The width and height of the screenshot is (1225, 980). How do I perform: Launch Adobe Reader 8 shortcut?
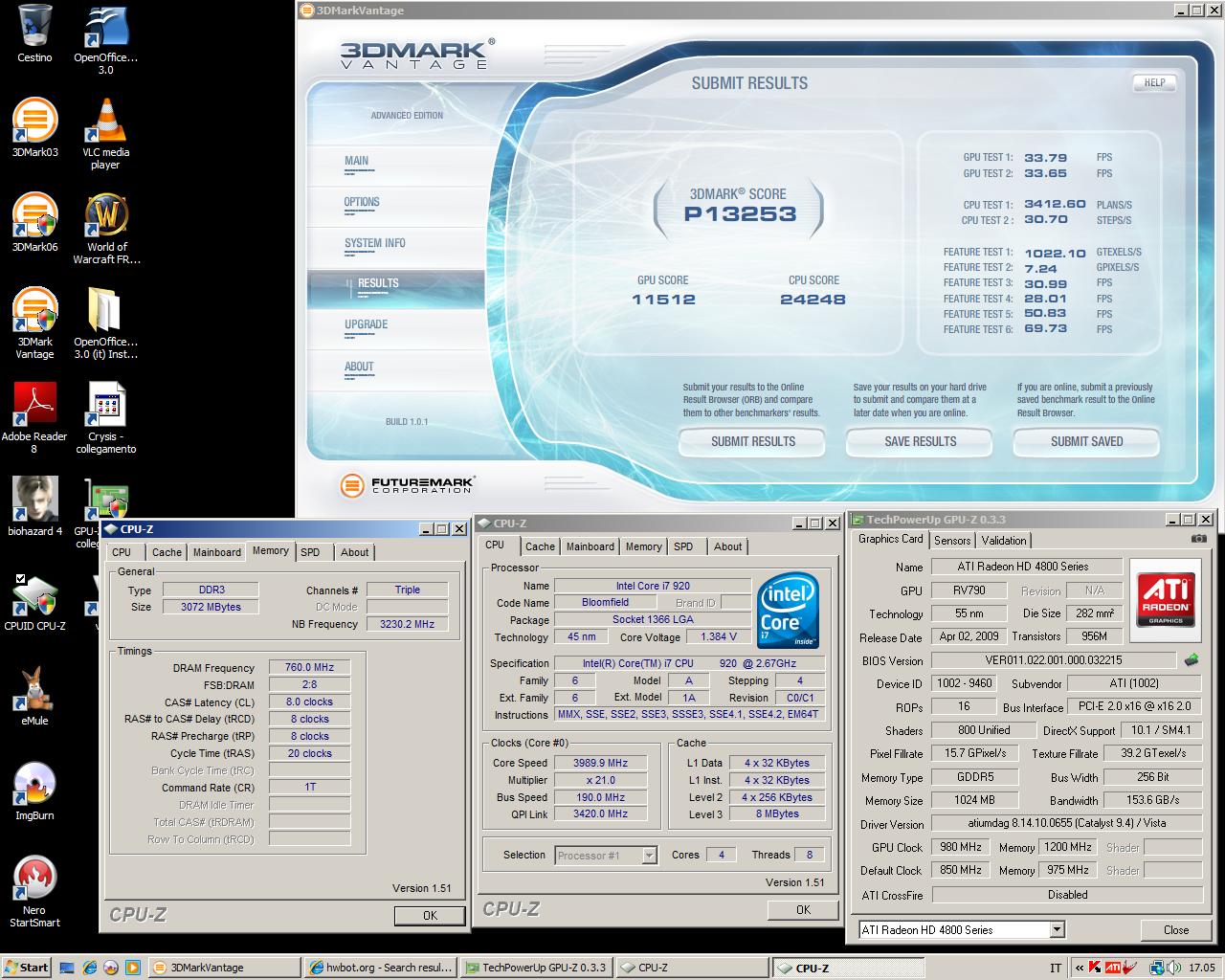[34, 418]
